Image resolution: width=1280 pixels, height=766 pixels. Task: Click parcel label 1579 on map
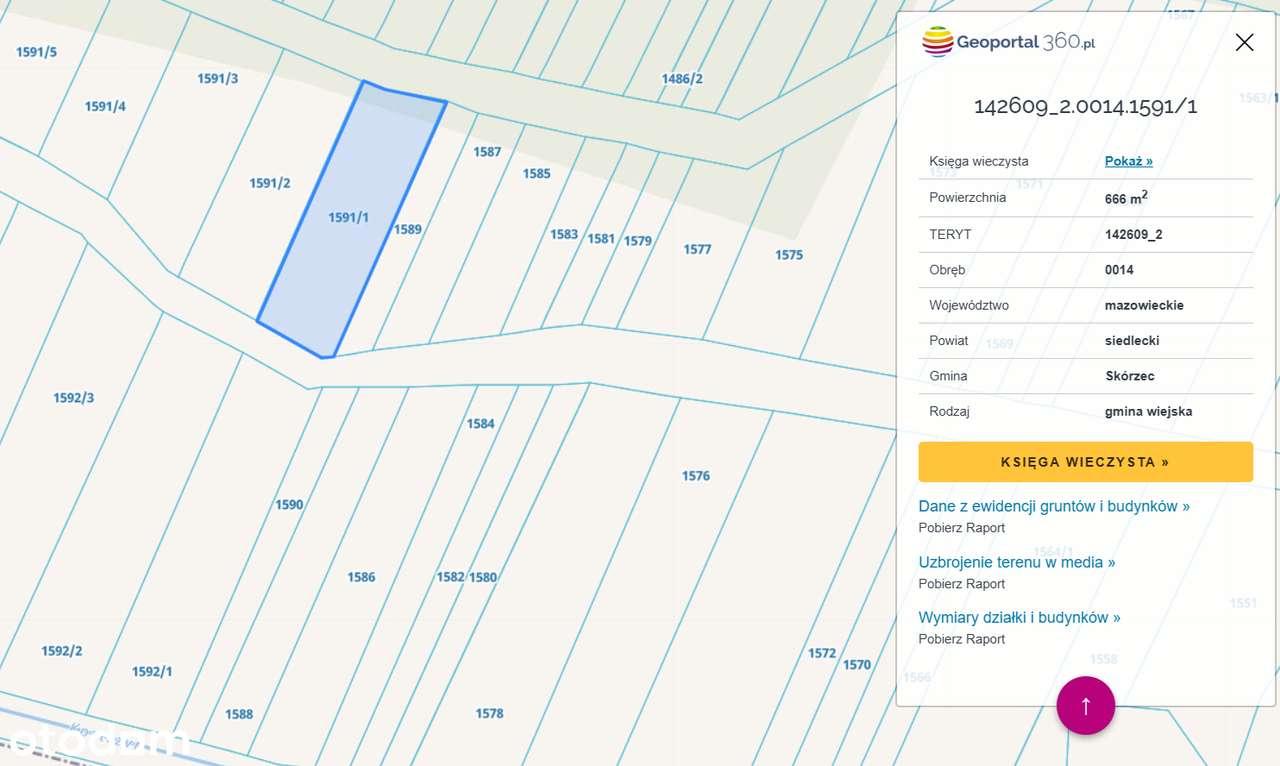[637, 241]
